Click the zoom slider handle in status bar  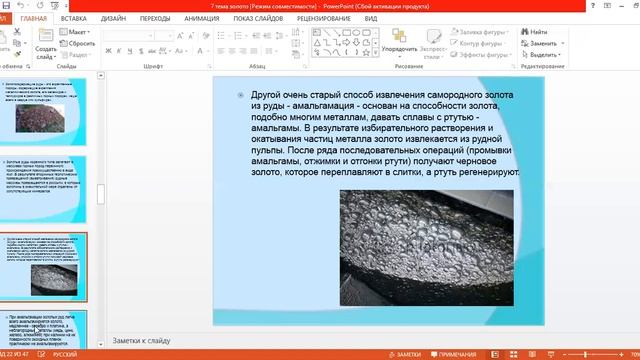pos(585,354)
